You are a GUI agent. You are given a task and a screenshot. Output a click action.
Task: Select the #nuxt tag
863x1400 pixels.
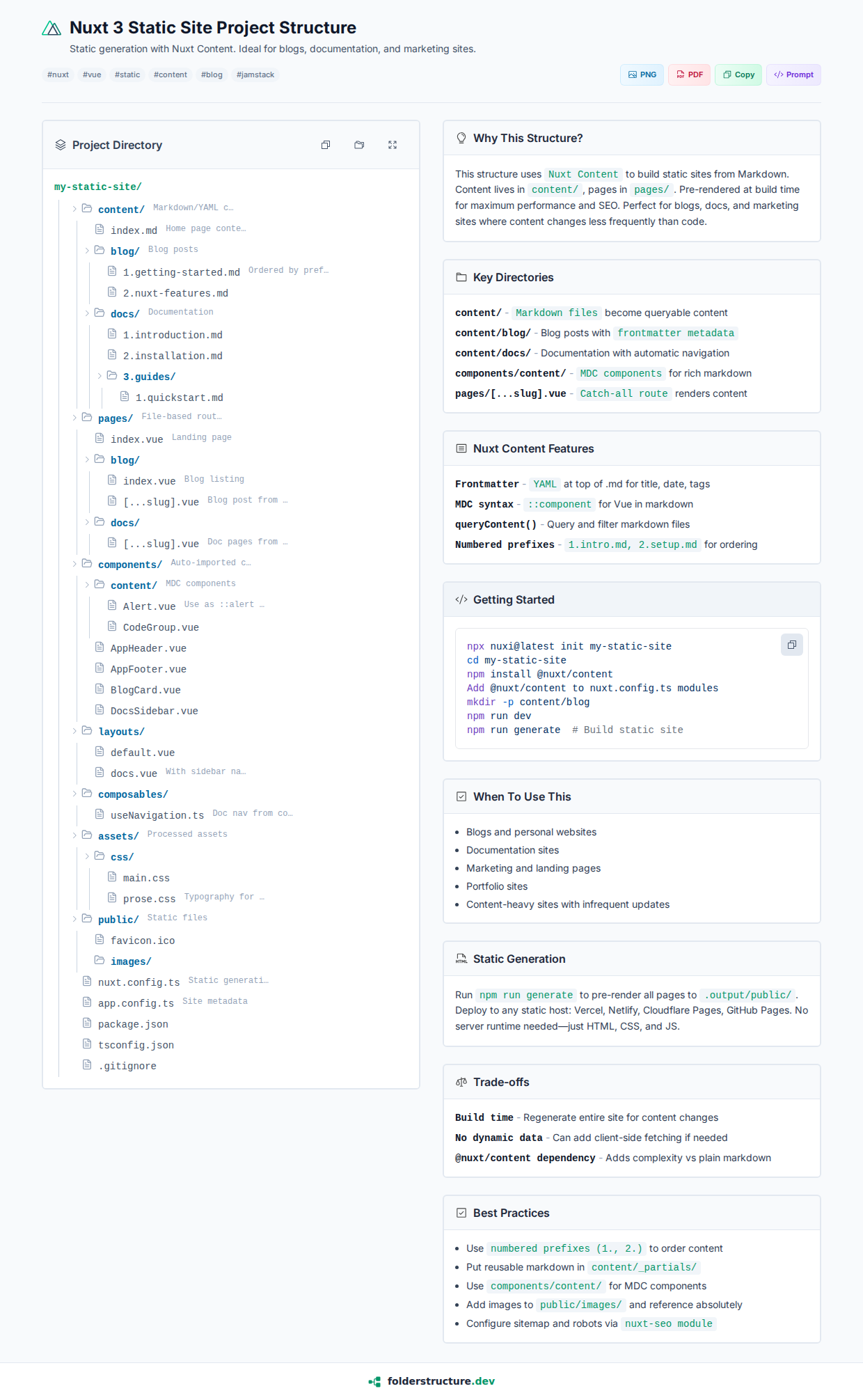(58, 75)
